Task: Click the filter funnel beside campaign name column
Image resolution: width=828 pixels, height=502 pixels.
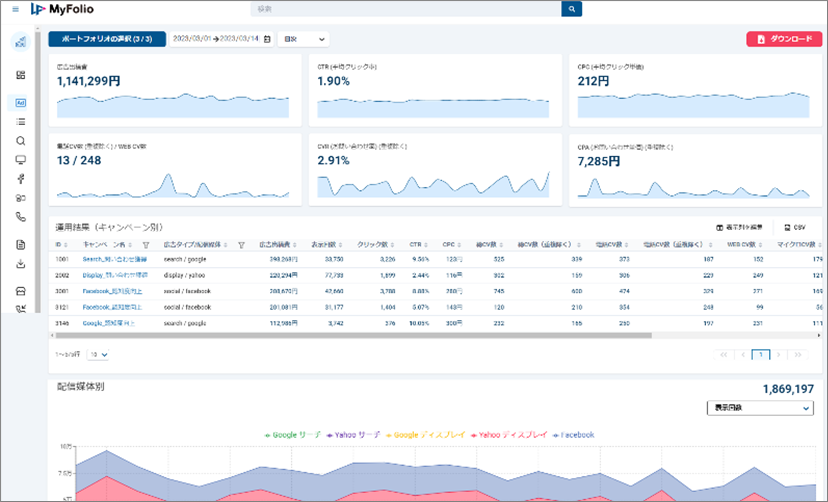Action: pyautogui.click(x=146, y=245)
